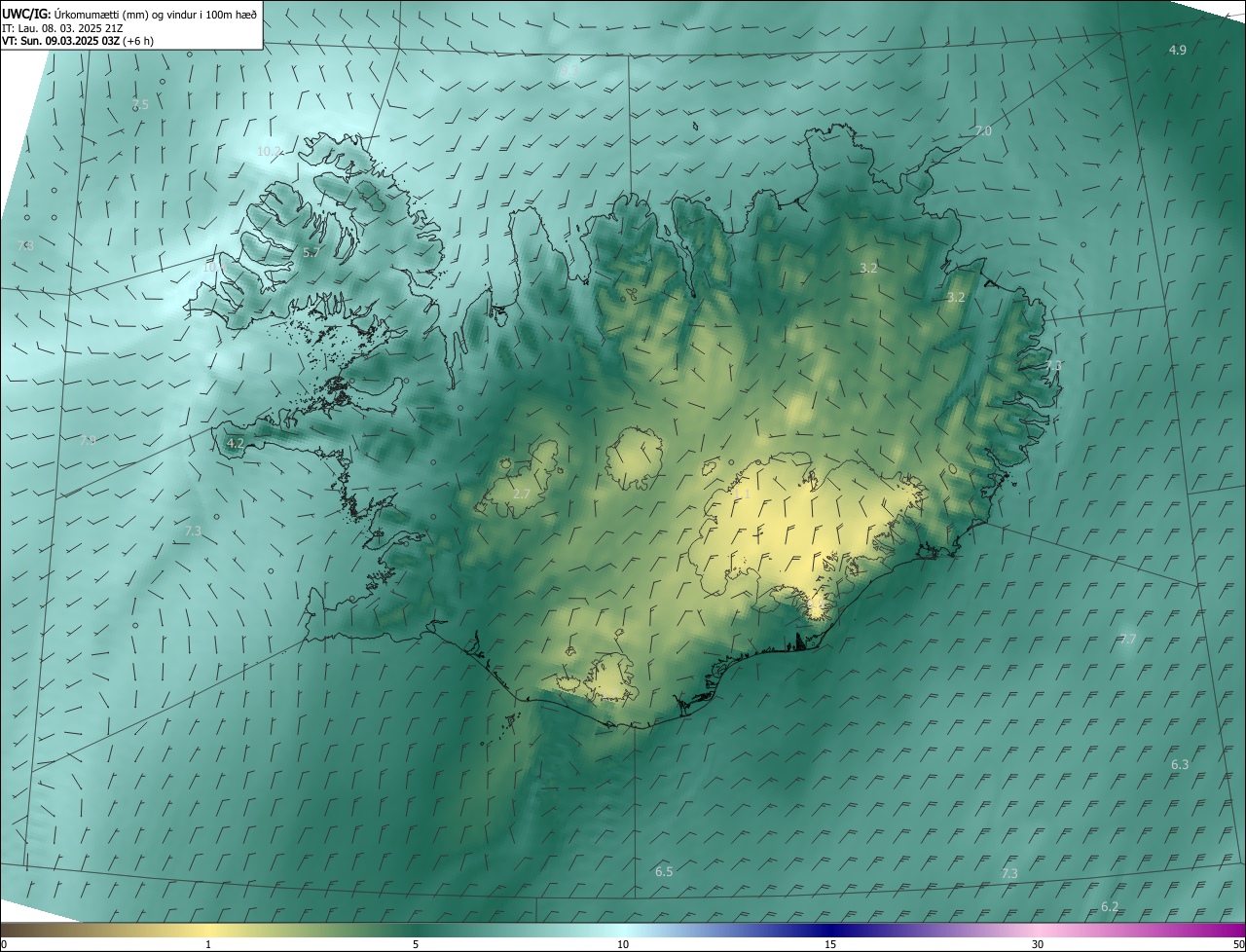Click the '1' tick on the color scale
Screen dimensions: 1246x952
tap(208, 945)
